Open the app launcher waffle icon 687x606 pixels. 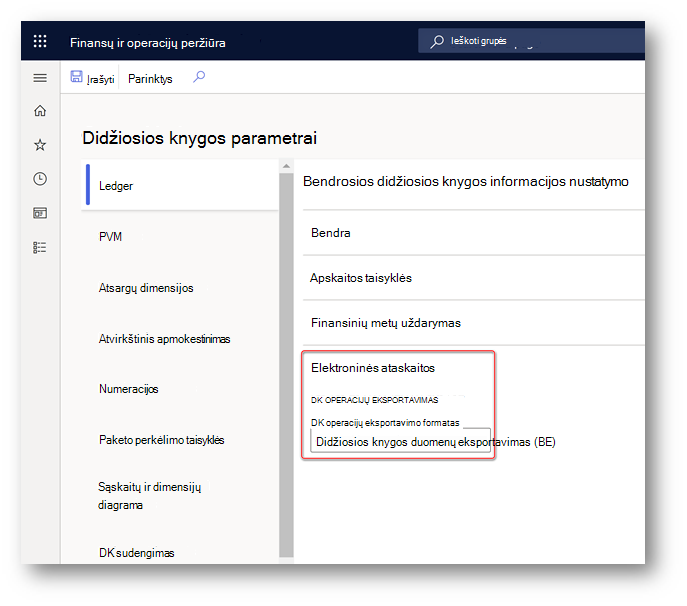pyautogui.click(x=40, y=41)
